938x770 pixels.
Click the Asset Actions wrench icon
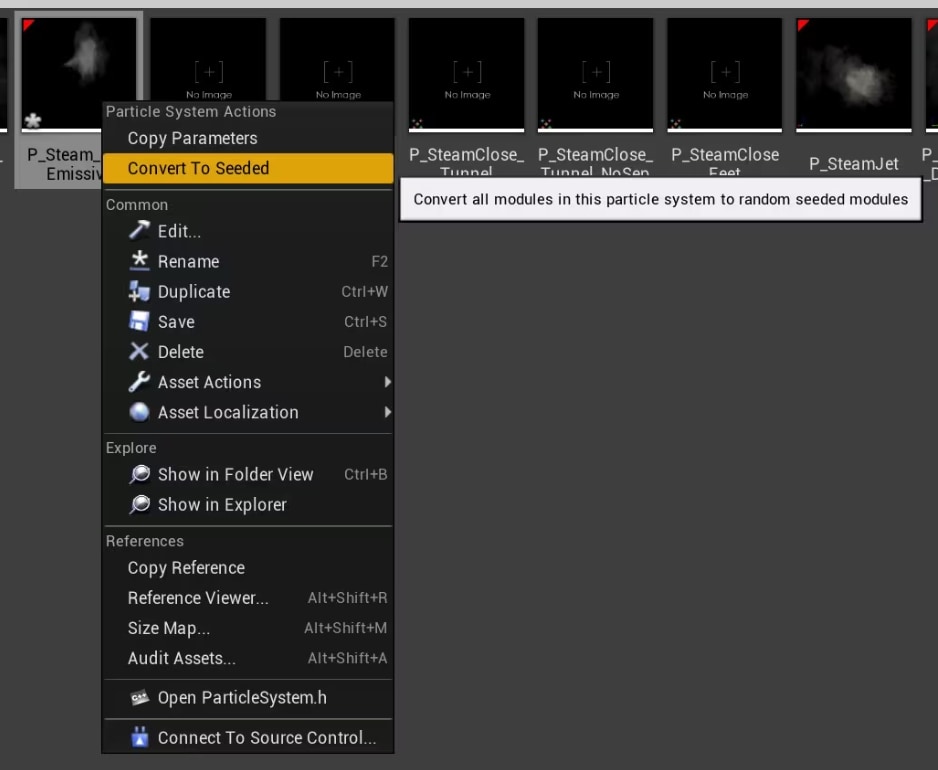[x=139, y=382]
